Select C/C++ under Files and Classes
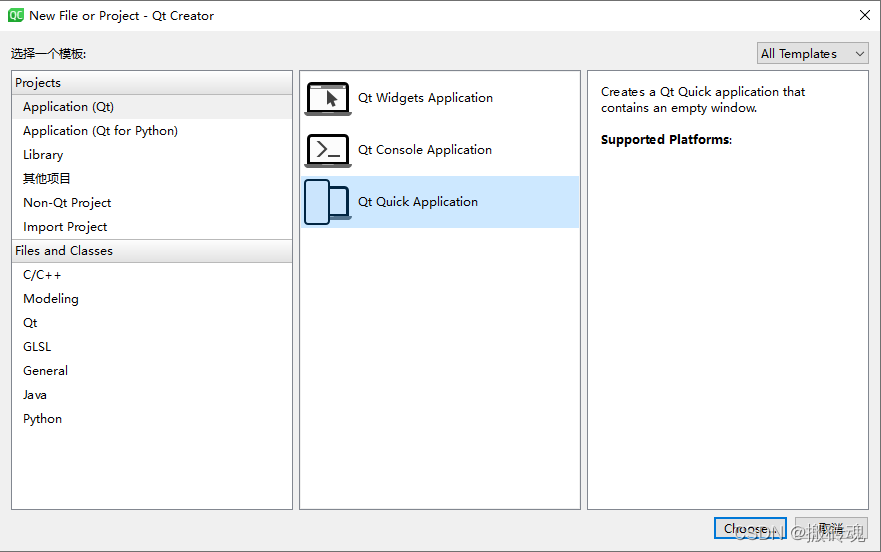The image size is (881, 552). pyautogui.click(x=152, y=275)
